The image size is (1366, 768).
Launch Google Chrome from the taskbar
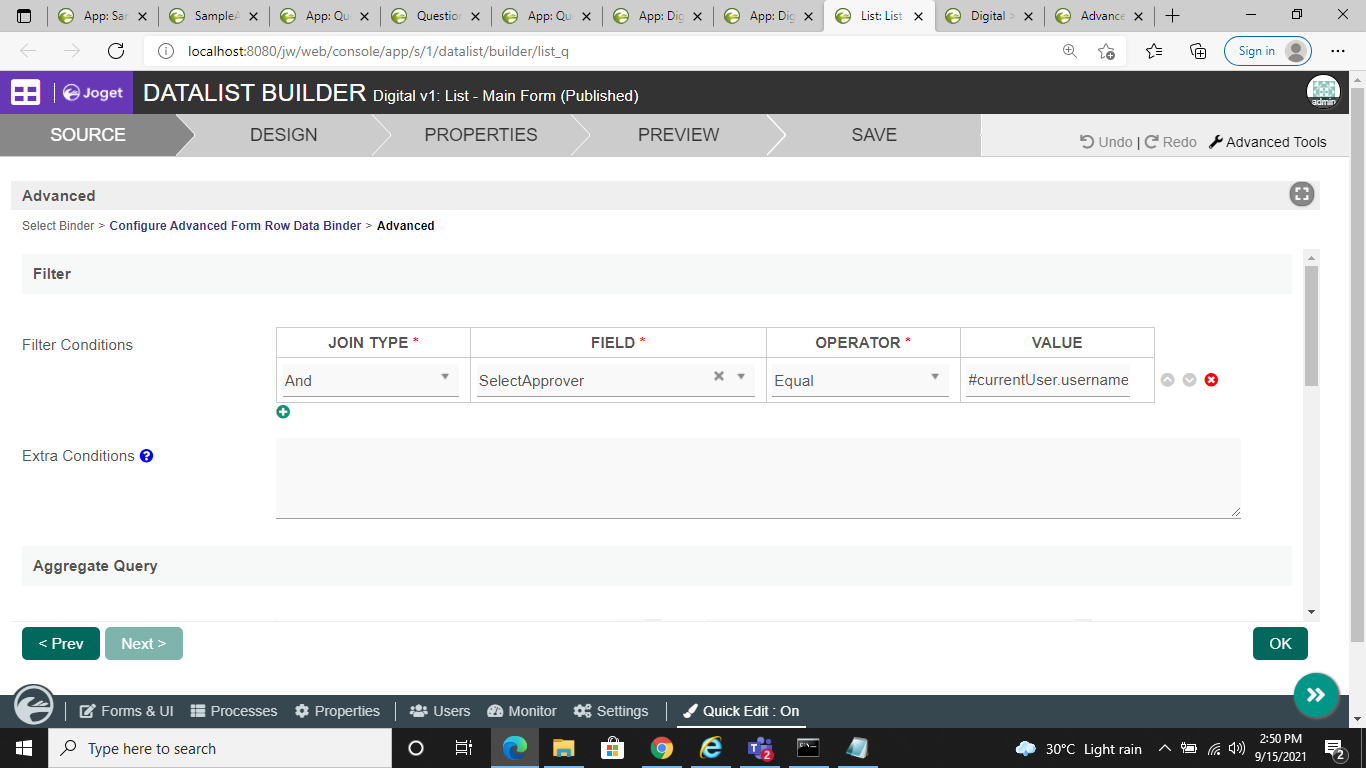coord(661,748)
